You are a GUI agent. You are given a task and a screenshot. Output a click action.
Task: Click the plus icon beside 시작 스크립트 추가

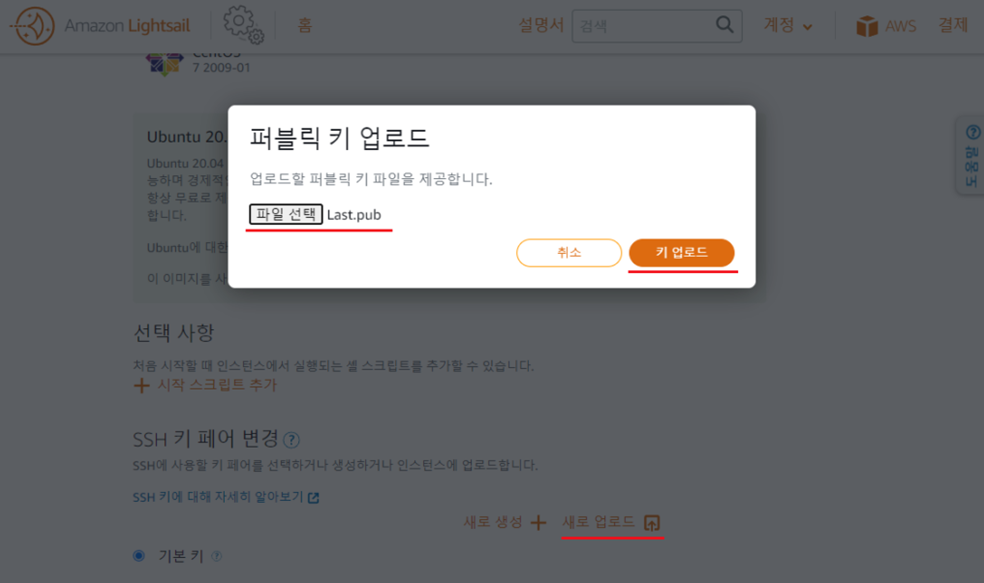[141, 385]
